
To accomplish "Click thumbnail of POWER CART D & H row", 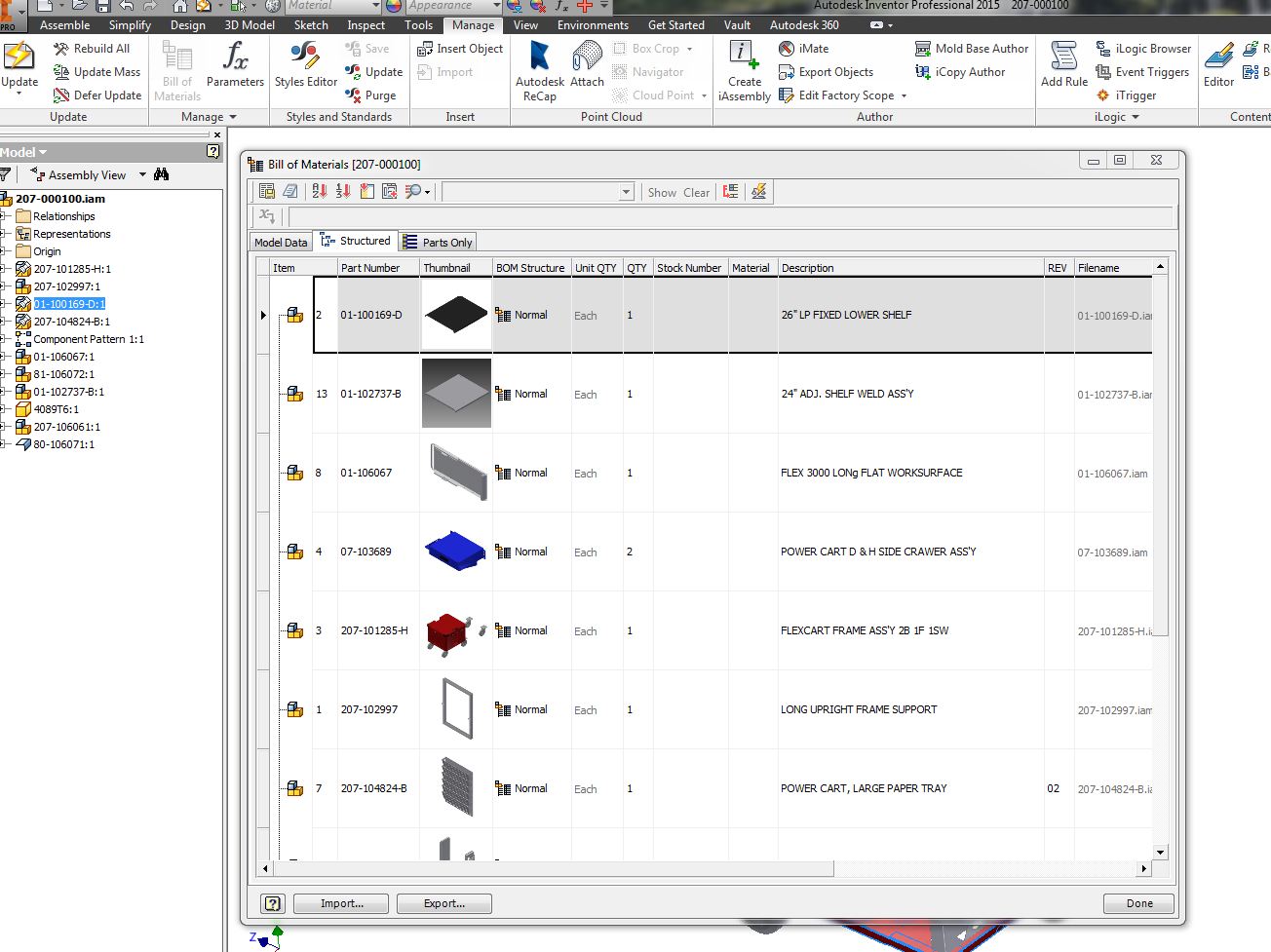I will pyautogui.click(x=456, y=552).
